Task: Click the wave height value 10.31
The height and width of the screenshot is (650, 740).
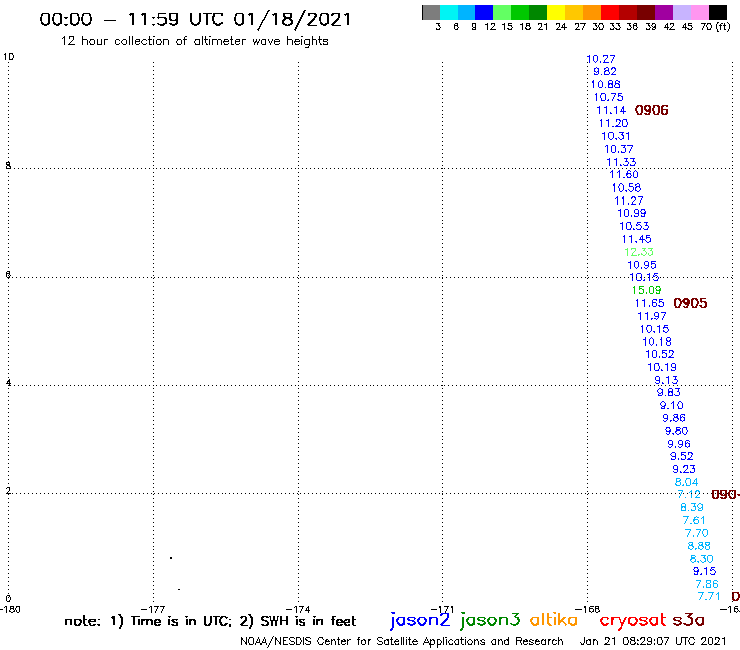Action: [616, 136]
